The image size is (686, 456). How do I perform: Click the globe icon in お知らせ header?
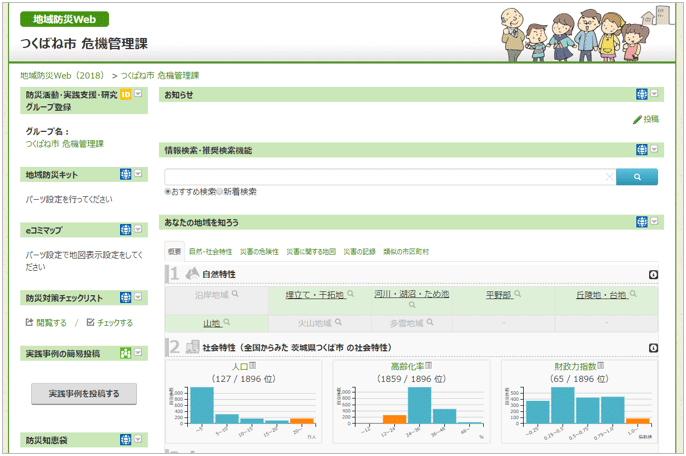642,95
